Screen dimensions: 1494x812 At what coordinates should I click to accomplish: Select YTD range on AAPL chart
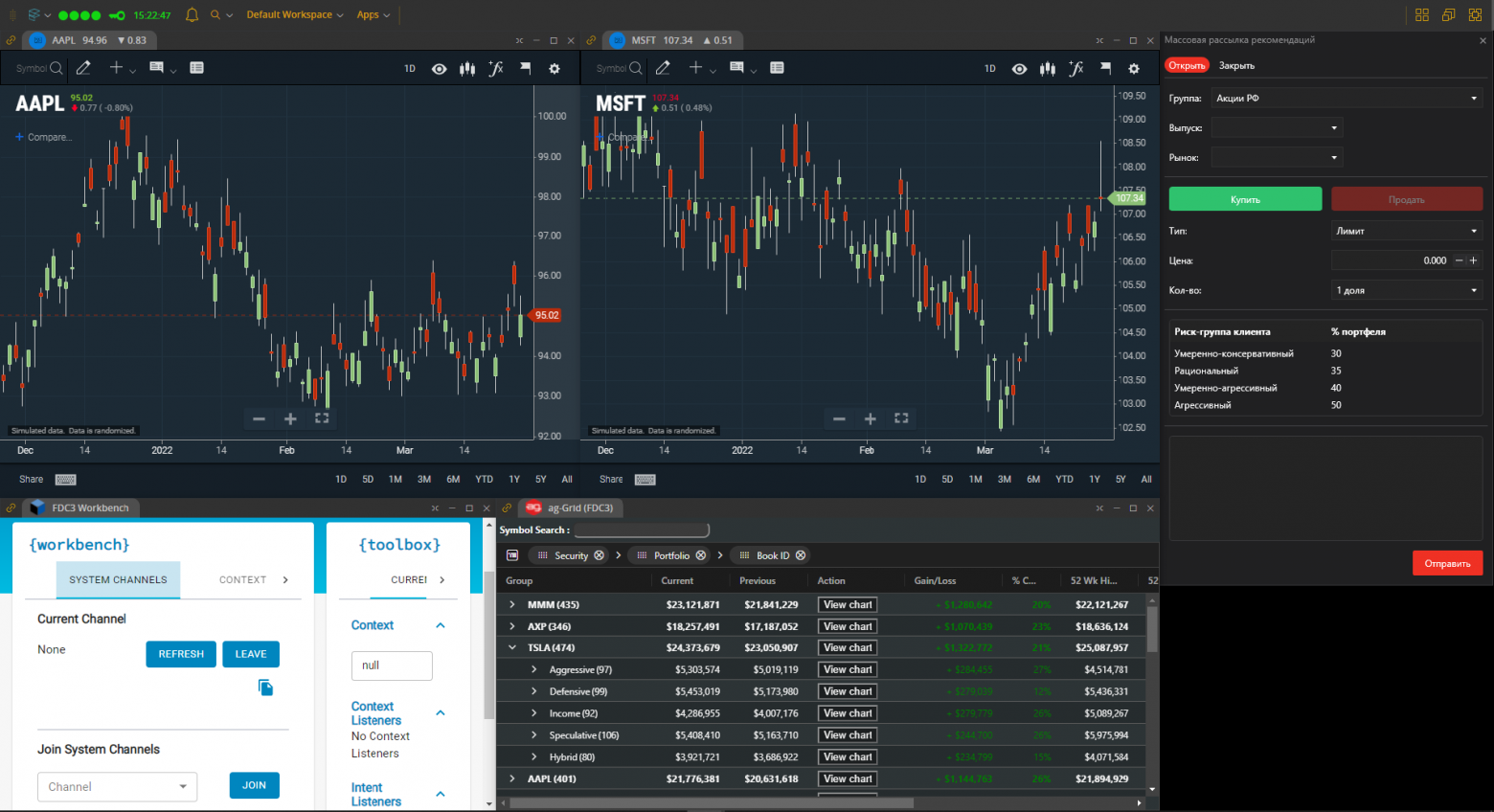pos(484,480)
